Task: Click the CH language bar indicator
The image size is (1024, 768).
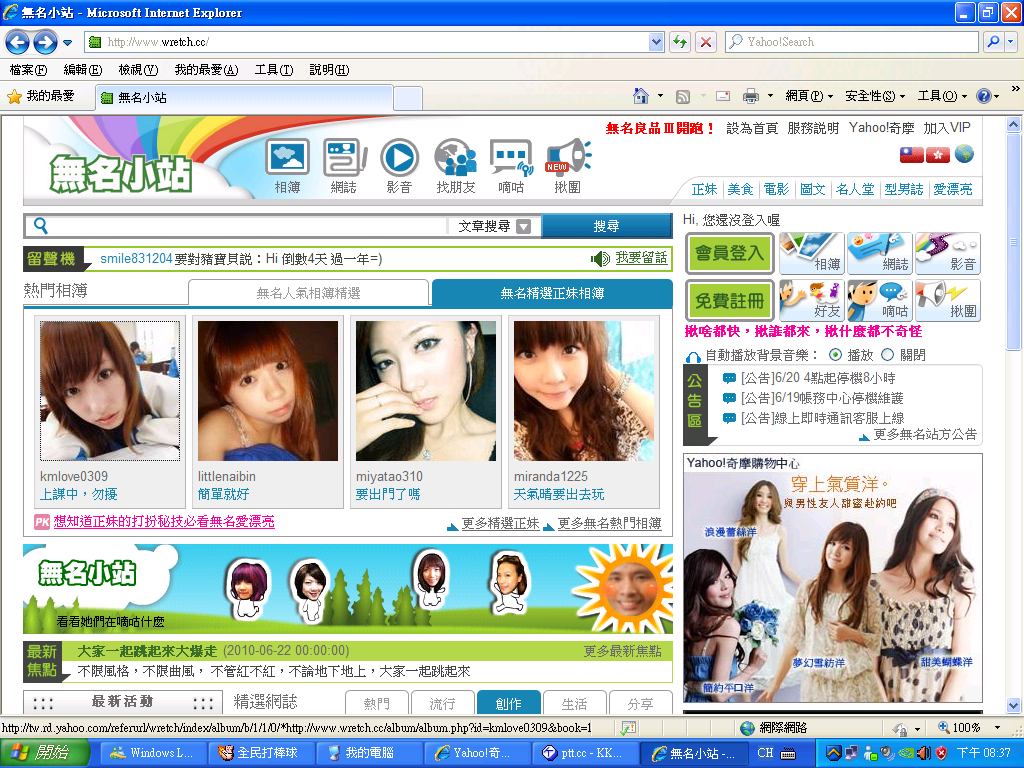Action: pos(765,753)
